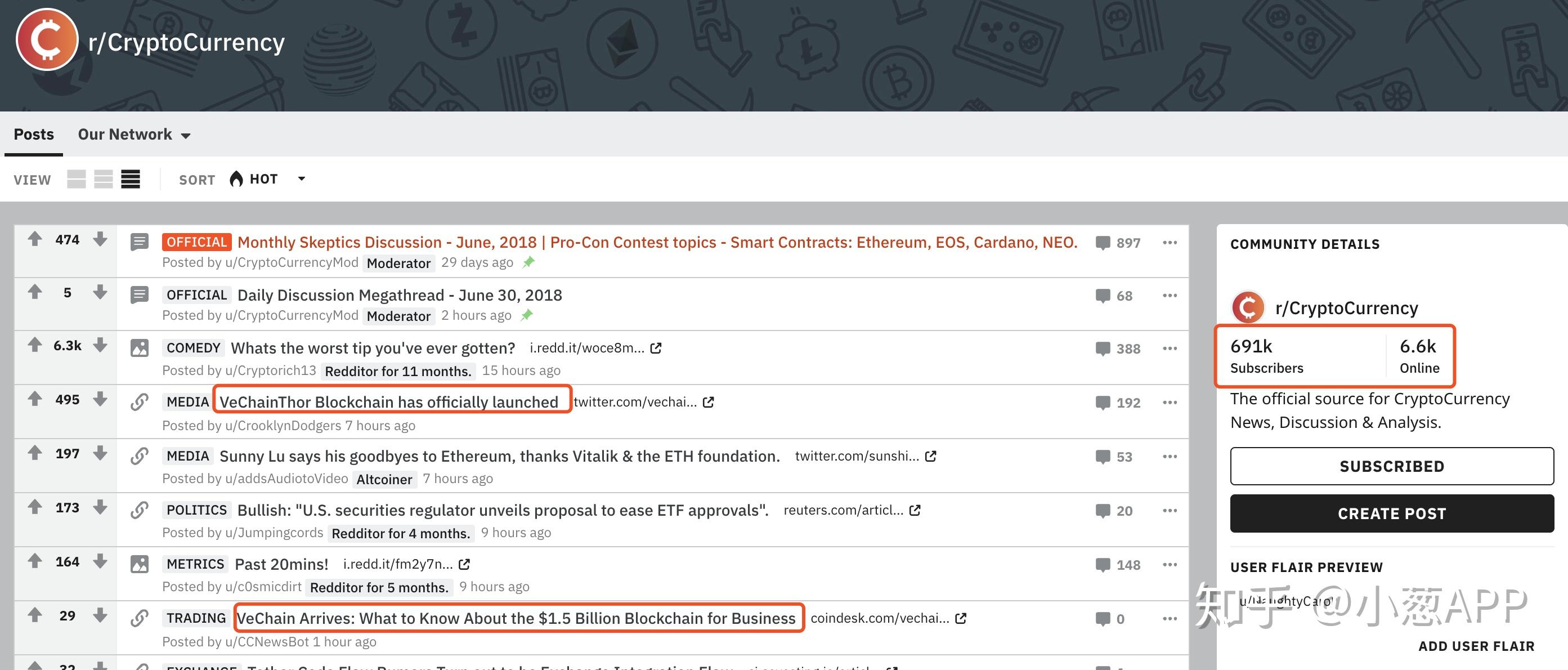Screen dimensions: 1568x670
Task: Upvote the Monthly Skeptics Discussion post
Action: pyautogui.click(x=35, y=239)
